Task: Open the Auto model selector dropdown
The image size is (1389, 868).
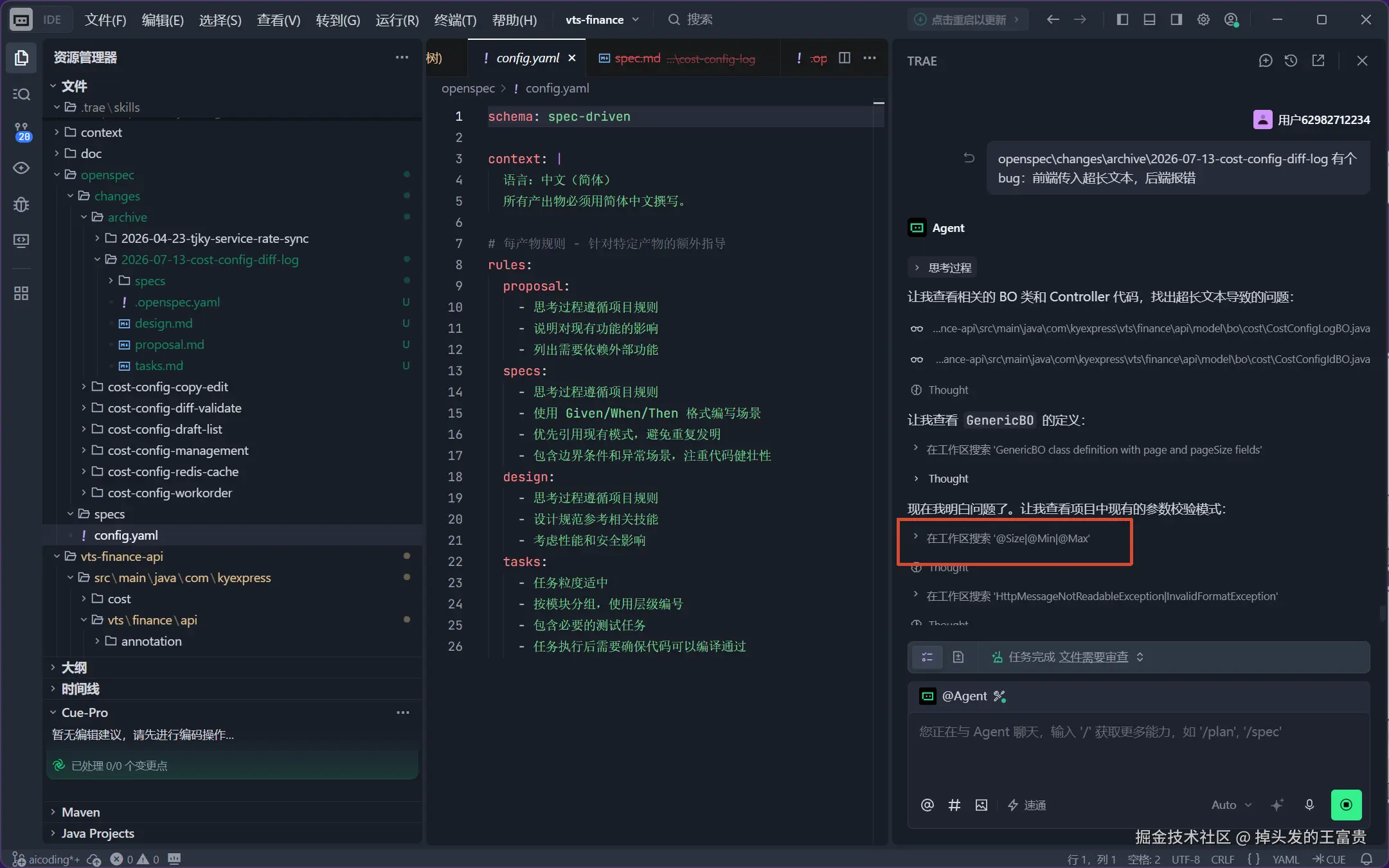Action: 1232,805
